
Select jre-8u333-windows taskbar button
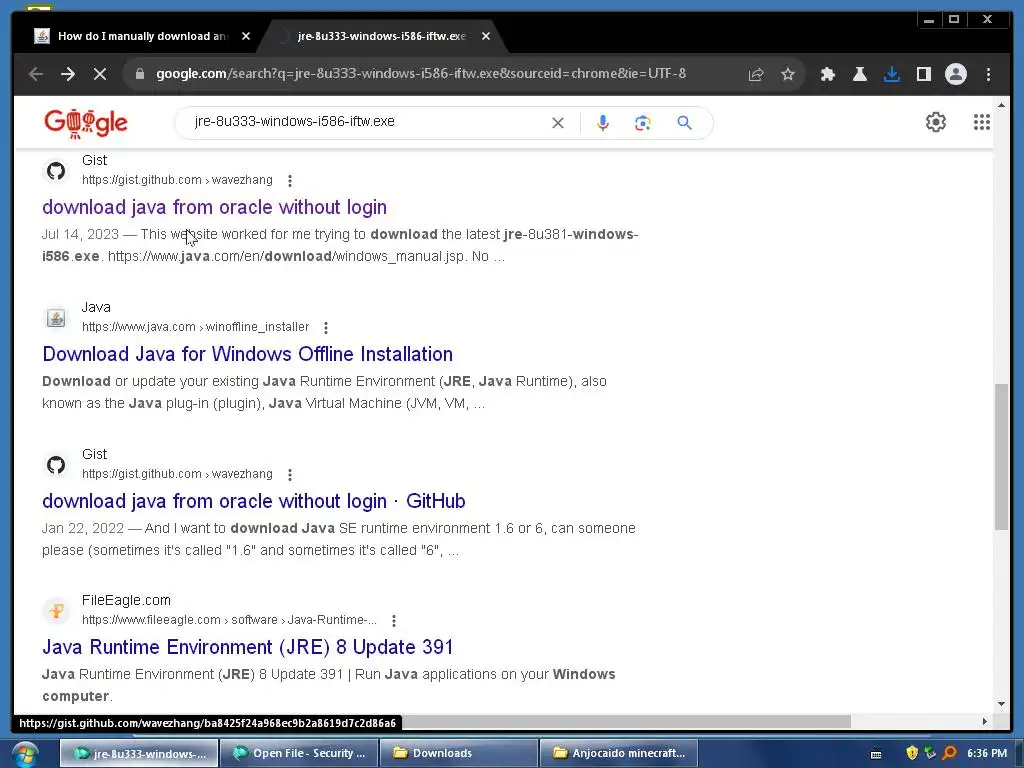point(138,753)
